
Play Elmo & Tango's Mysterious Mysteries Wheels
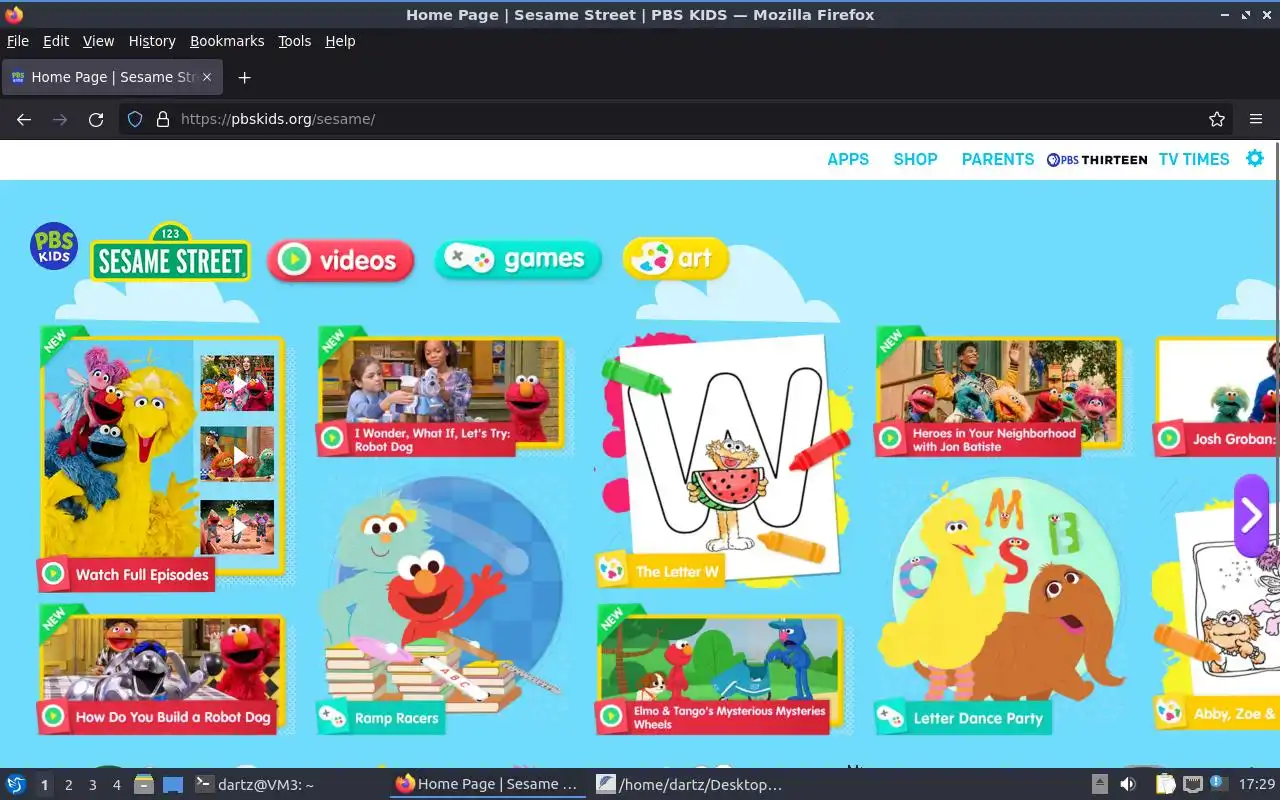click(720, 668)
